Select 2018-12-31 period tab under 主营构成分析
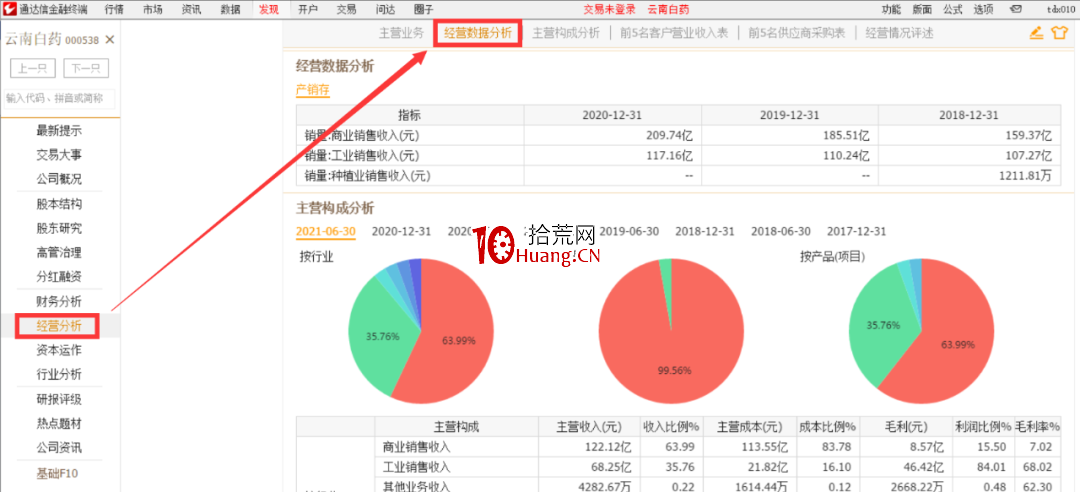The width and height of the screenshot is (1080, 492). (705, 232)
